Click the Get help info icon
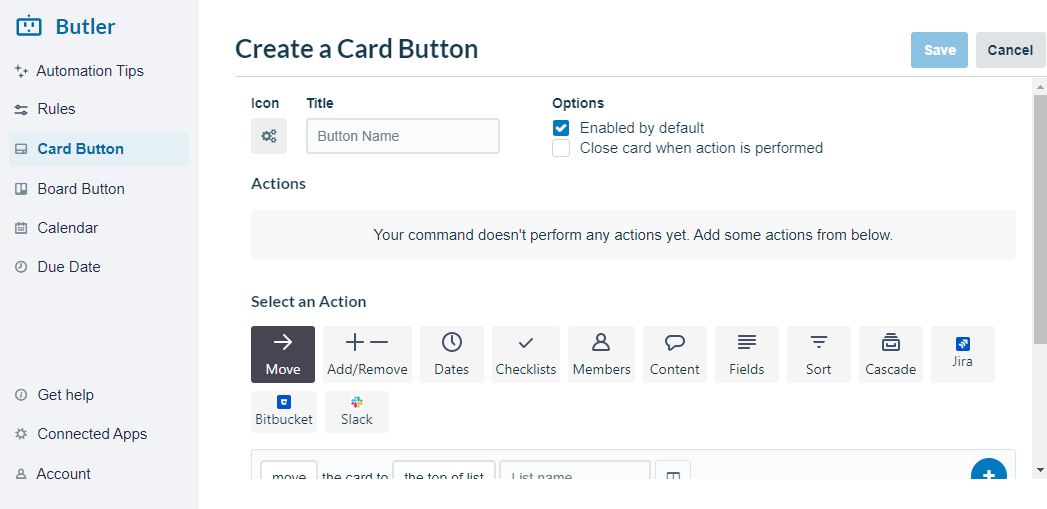 coord(21,395)
